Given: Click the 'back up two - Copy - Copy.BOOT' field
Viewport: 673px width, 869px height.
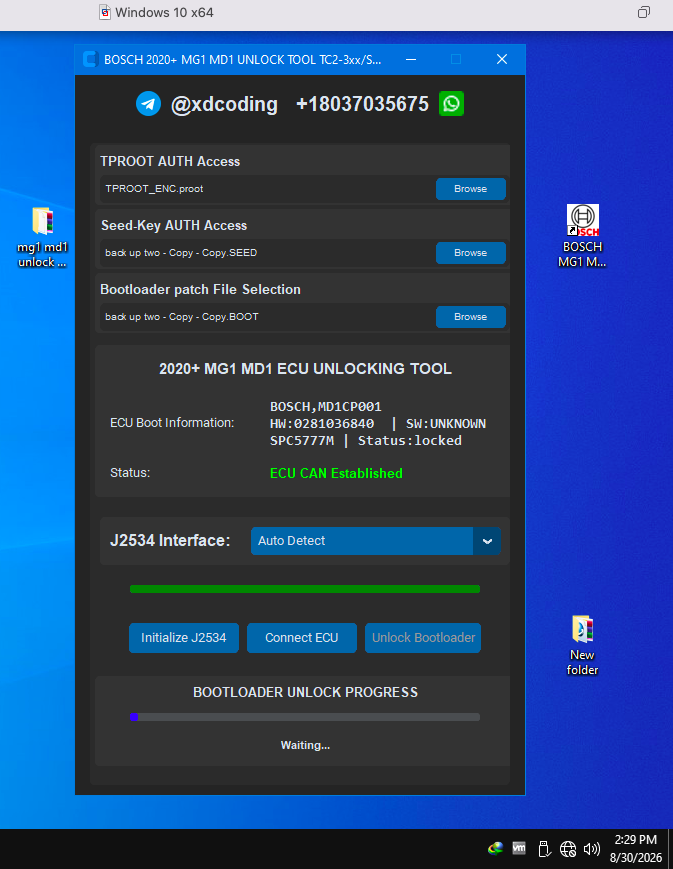Looking at the screenshot, I should [x=267, y=317].
